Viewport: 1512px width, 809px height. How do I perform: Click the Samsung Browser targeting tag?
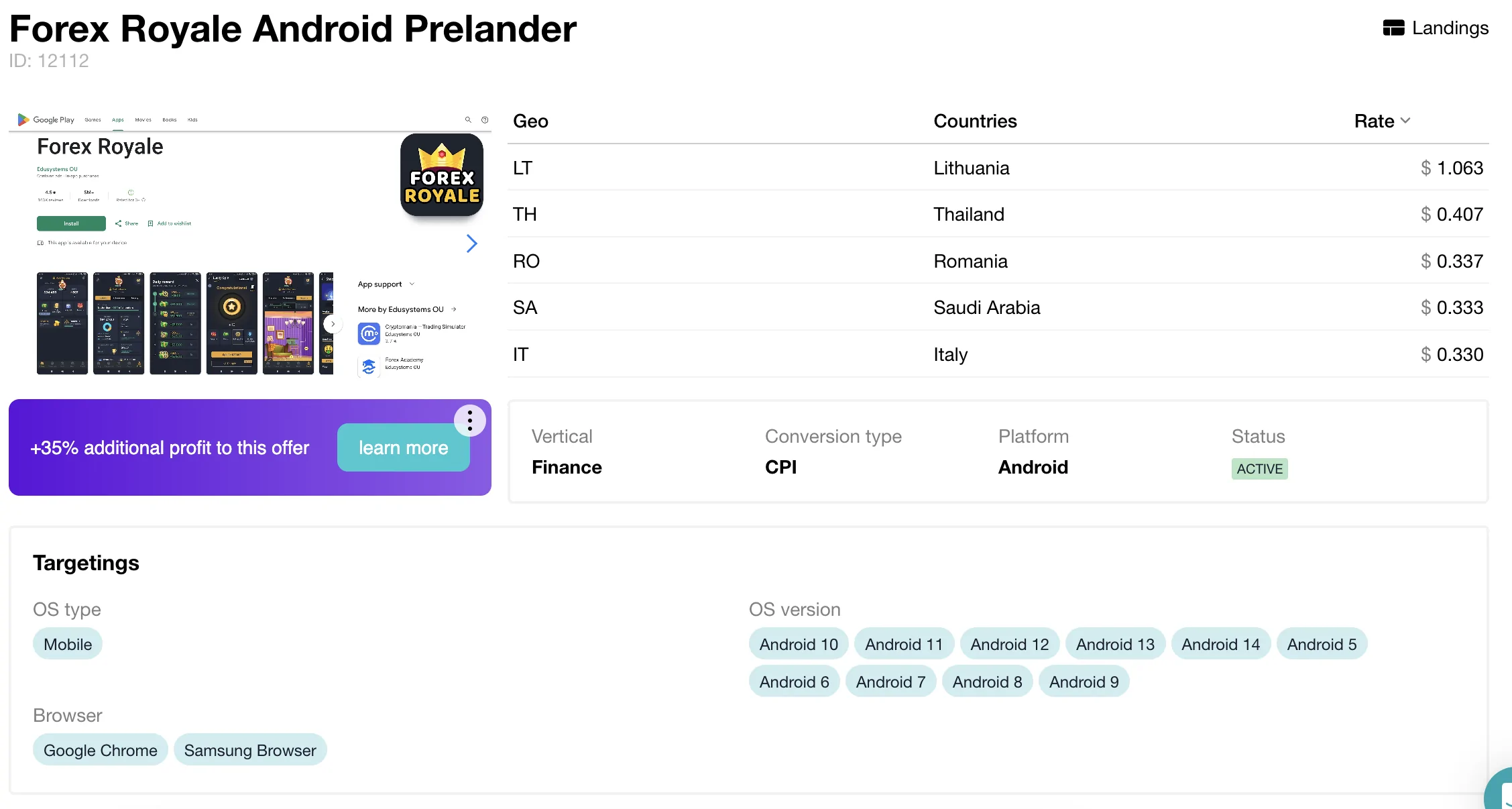coord(250,750)
